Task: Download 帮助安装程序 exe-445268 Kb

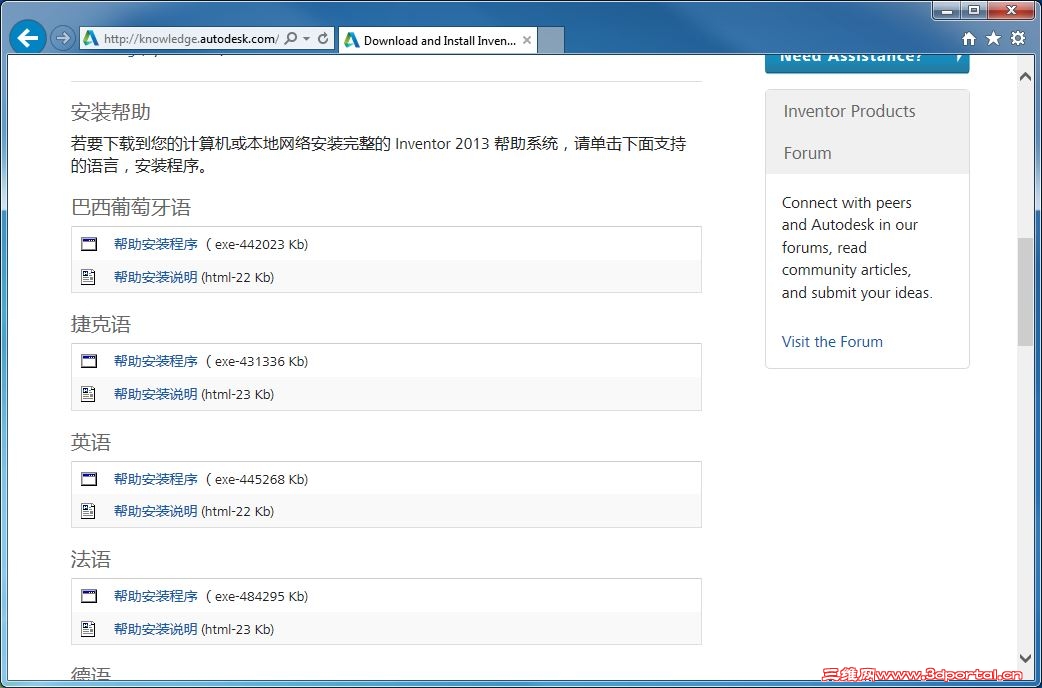Action: pyautogui.click(x=156, y=479)
